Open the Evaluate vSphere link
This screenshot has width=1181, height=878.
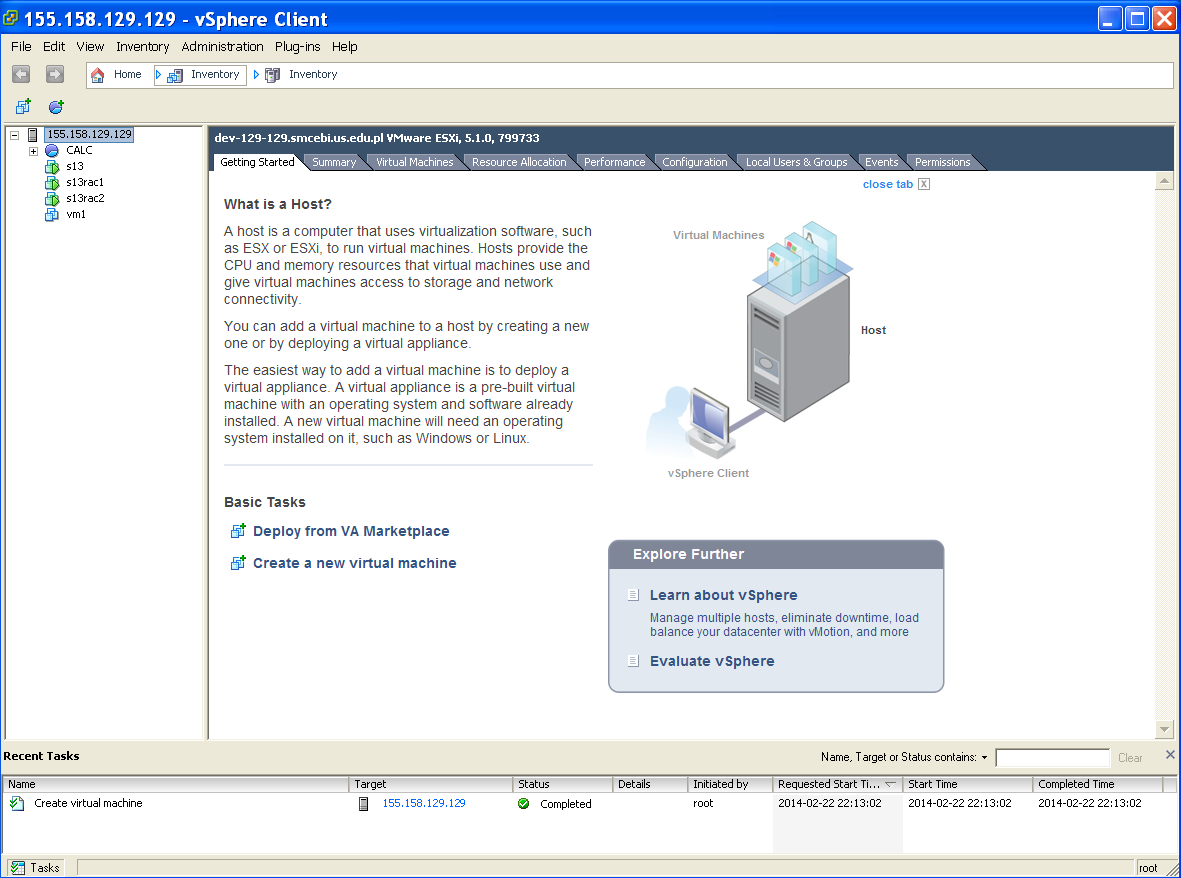click(x=712, y=660)
